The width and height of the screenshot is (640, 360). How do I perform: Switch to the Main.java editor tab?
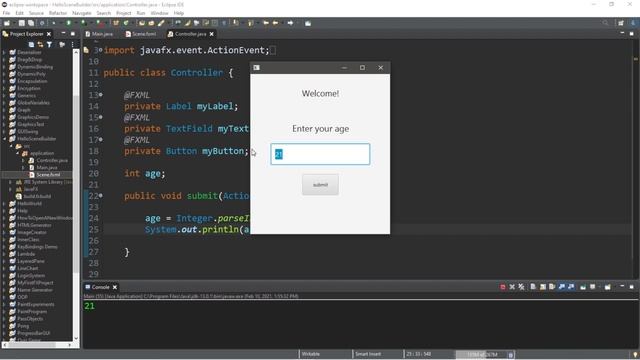[99, 34]
